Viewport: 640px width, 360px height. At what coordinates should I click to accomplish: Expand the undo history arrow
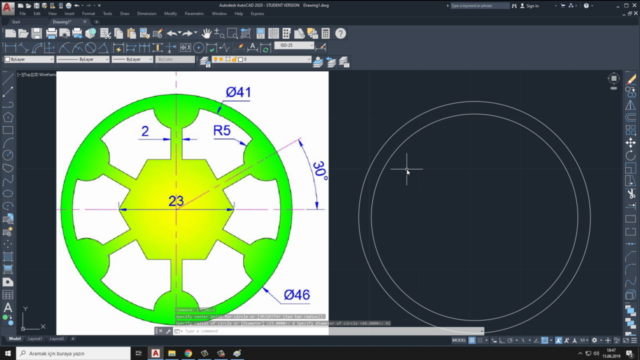pyautogui.click(x=180, y=33)
